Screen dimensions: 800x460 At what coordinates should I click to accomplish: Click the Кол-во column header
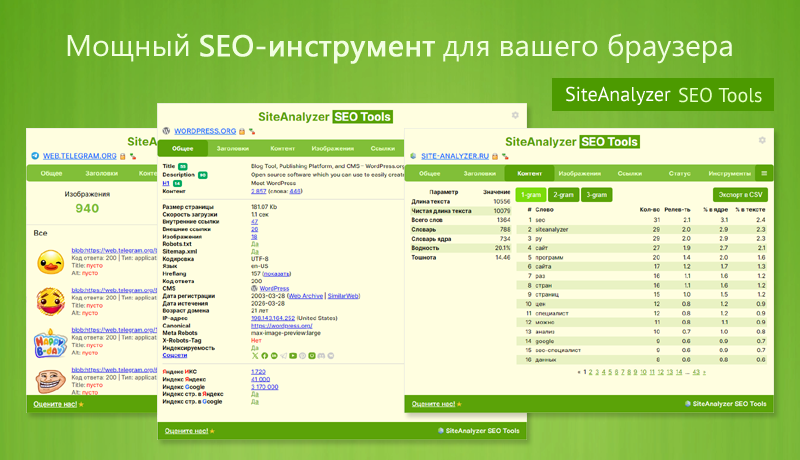point(649,210)
